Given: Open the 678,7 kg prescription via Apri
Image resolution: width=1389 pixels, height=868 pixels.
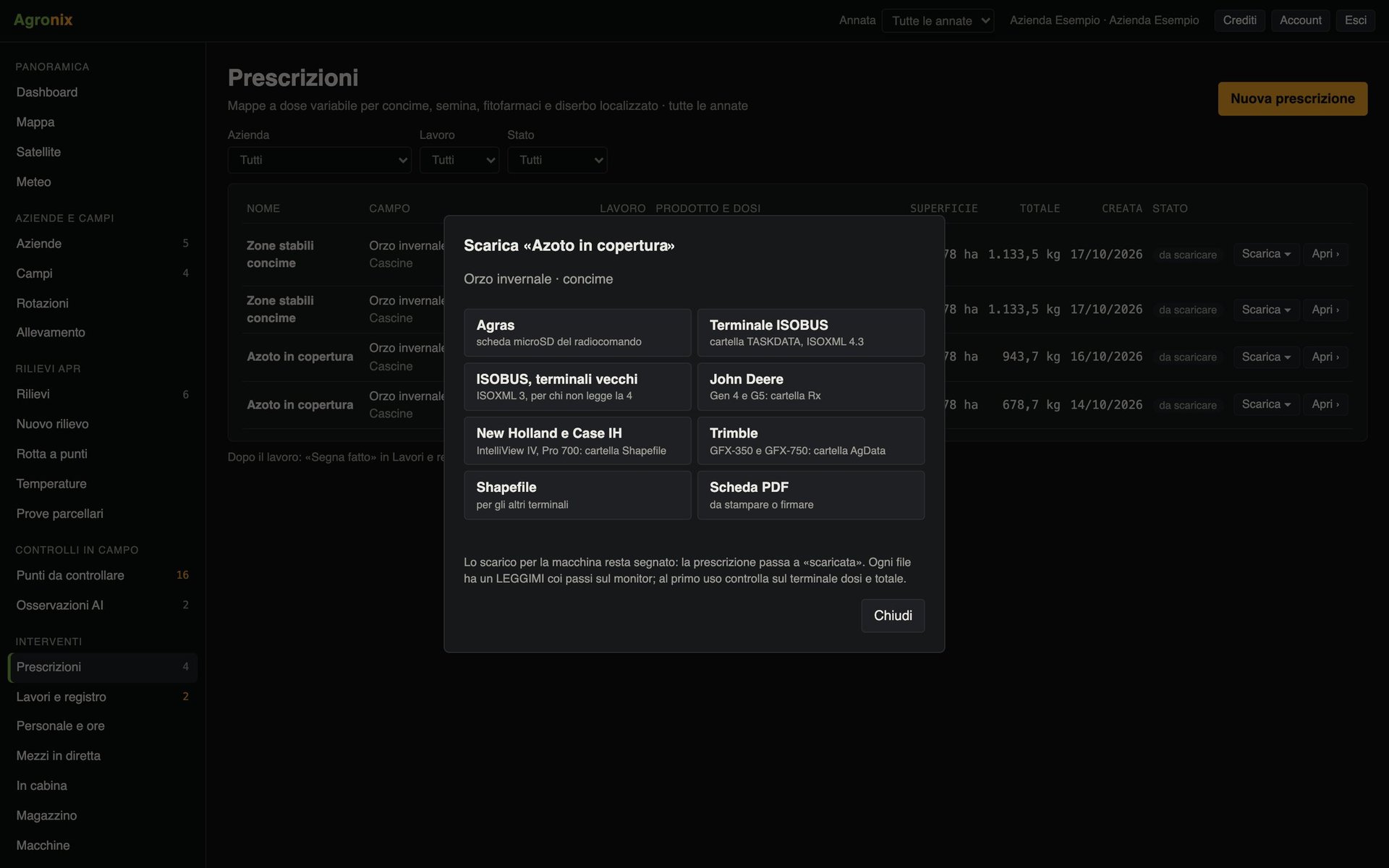Looking at the screenshot, I should pos(1325,404).
